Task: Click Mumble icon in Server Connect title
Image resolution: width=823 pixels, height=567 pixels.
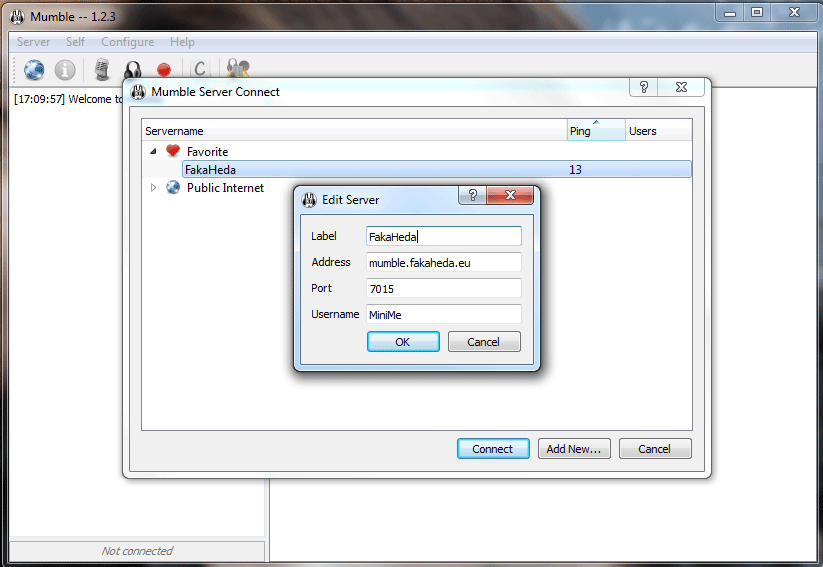Action: [138, 92]
